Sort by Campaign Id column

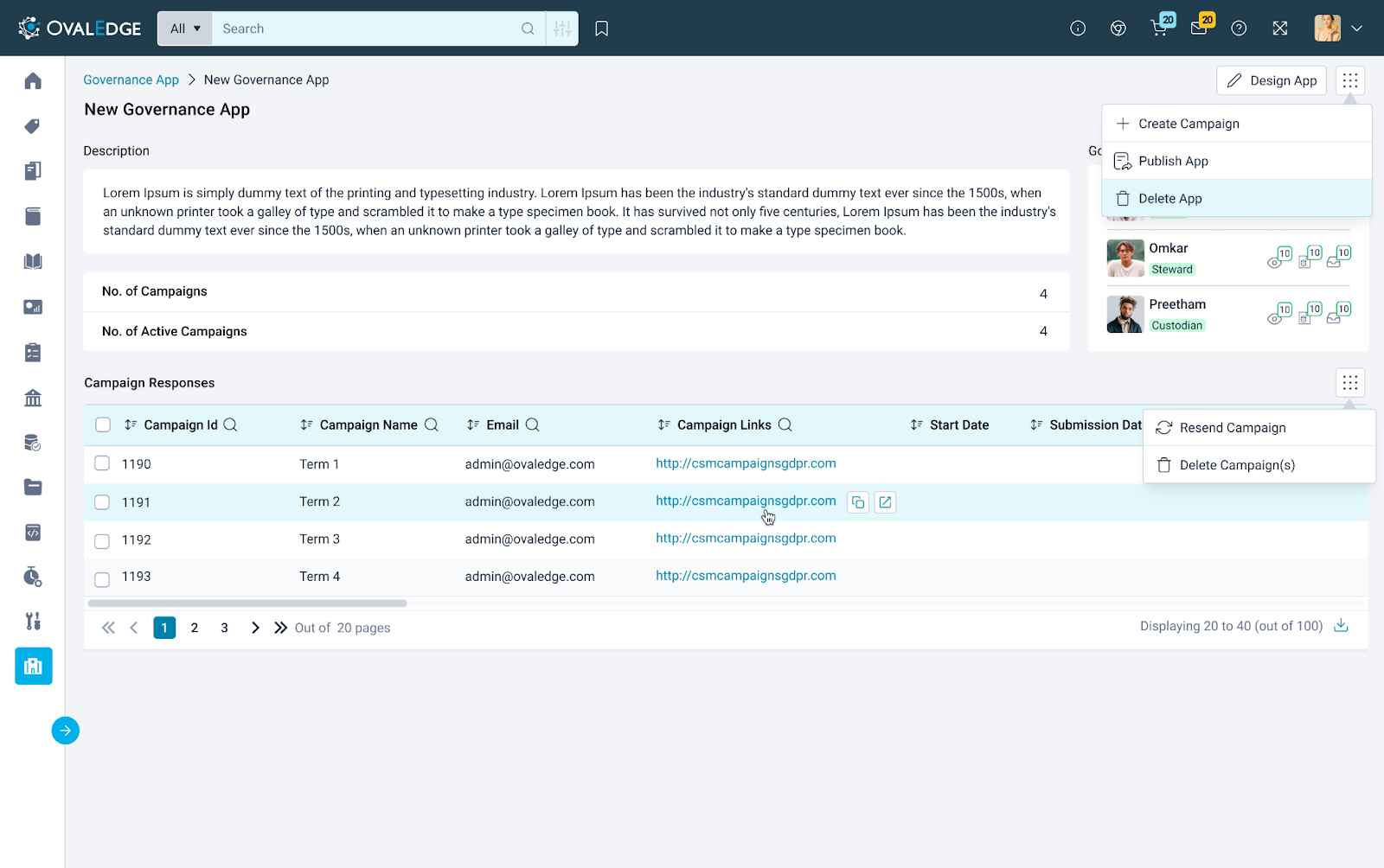(x=131, y=424)
